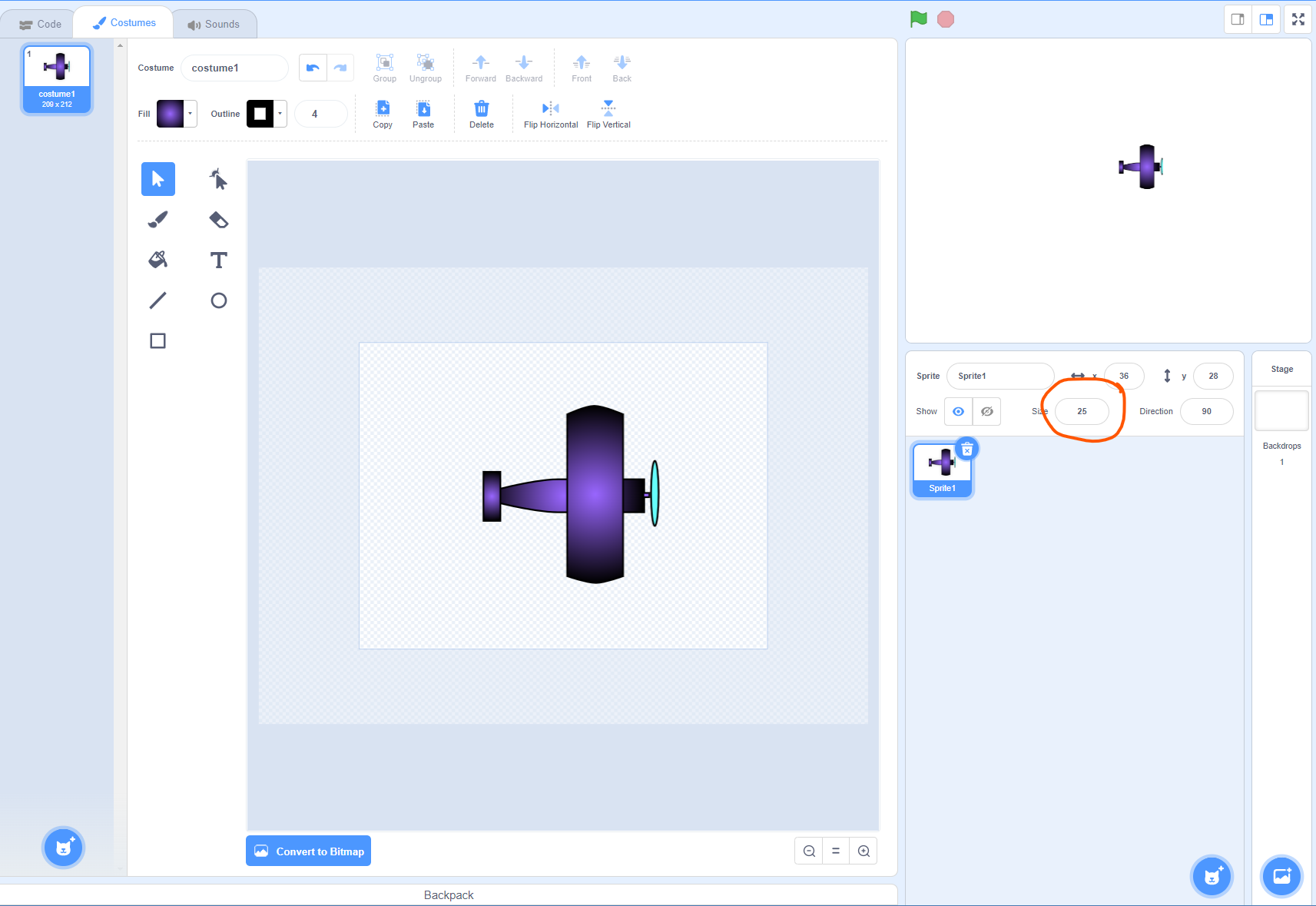
Task: Click the purple Fill color swatch
Action: click(171, 114)
